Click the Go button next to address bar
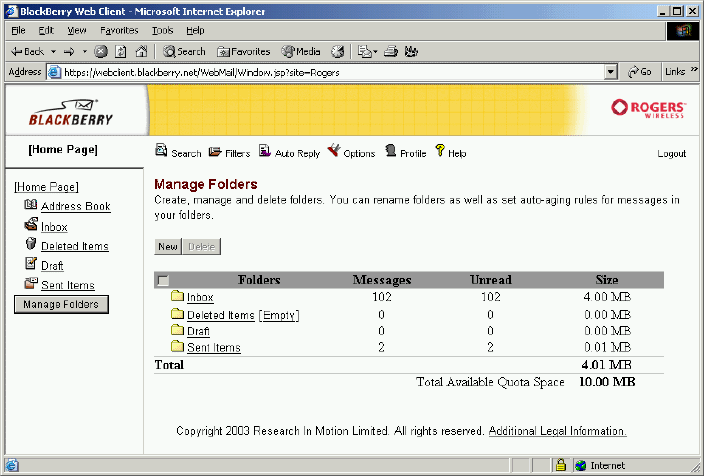This screenshot has height=476, width=704. [x=640, y=72]
